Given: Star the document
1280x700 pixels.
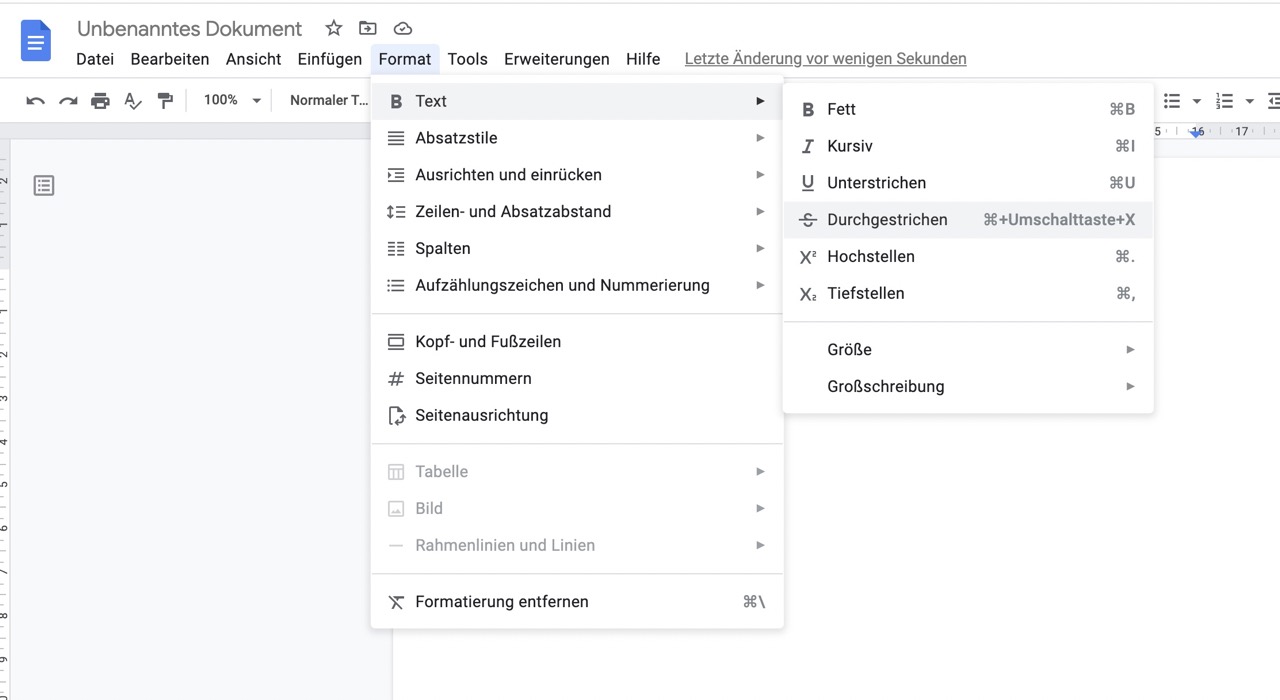Looking at the screenshot, I should pyautogui.click(x=333, y=28).
